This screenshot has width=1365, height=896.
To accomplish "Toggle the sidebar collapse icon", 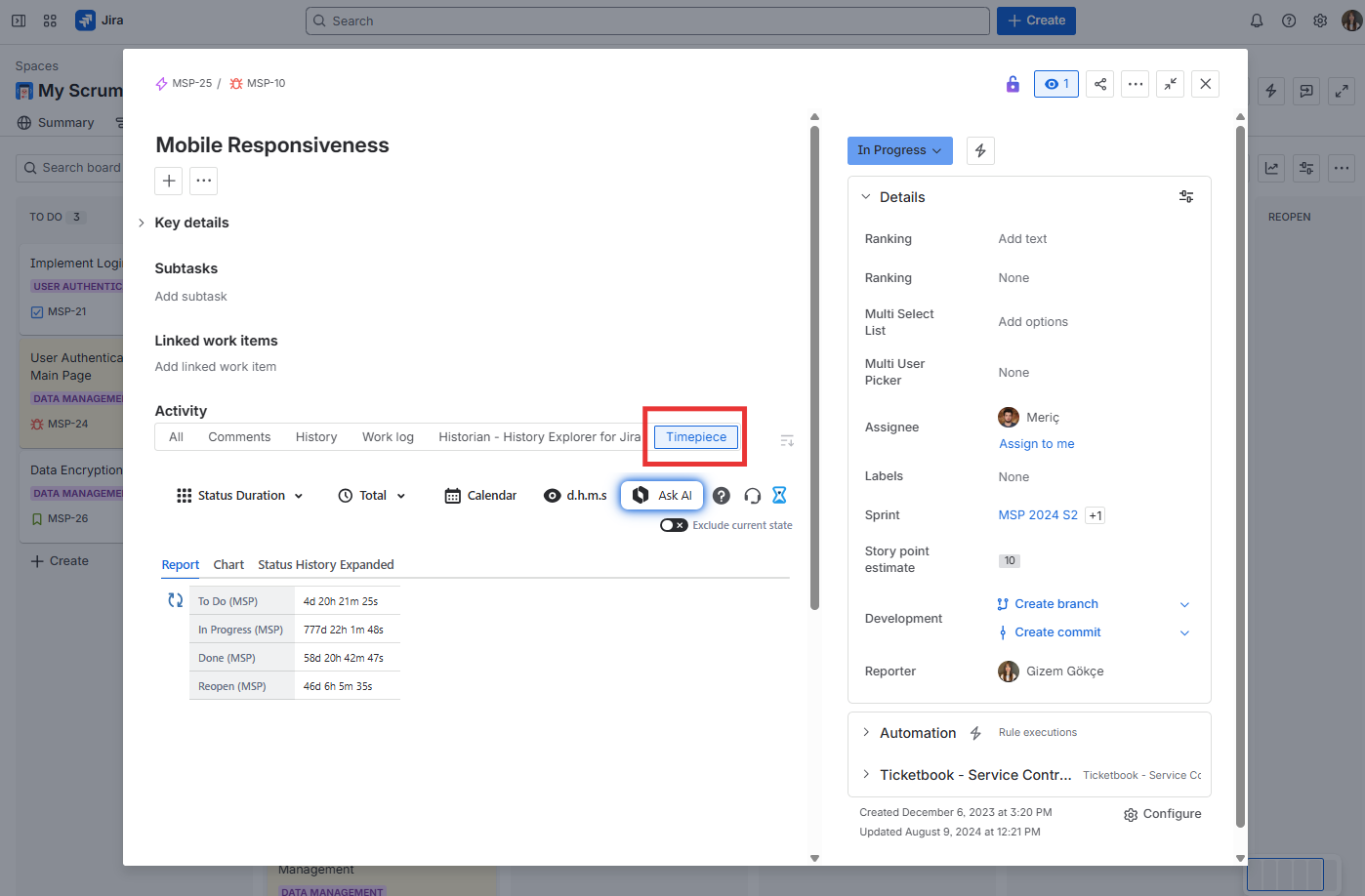I will (19, 20).
